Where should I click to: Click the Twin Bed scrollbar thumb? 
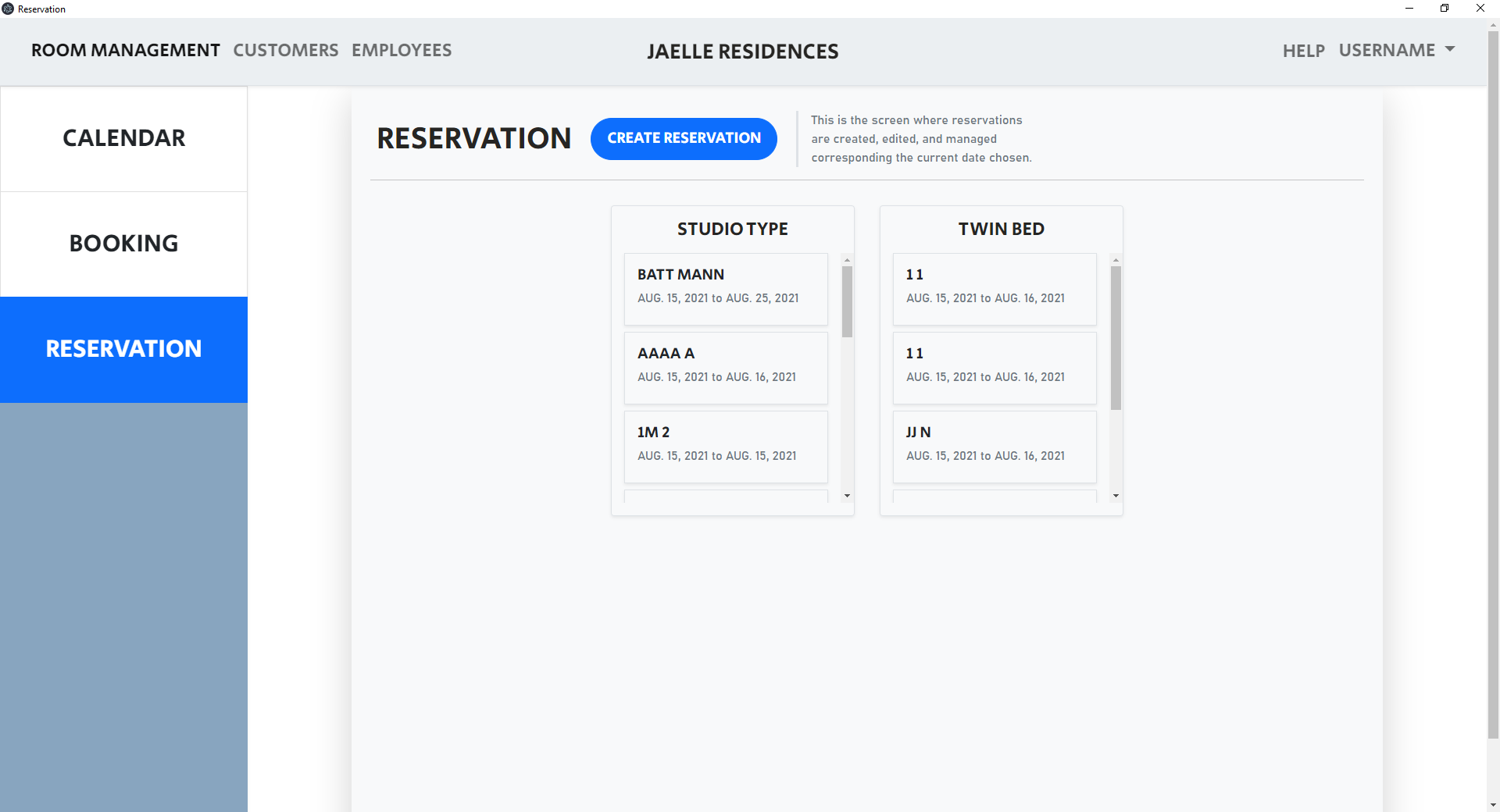click(x=1116, y=338)
